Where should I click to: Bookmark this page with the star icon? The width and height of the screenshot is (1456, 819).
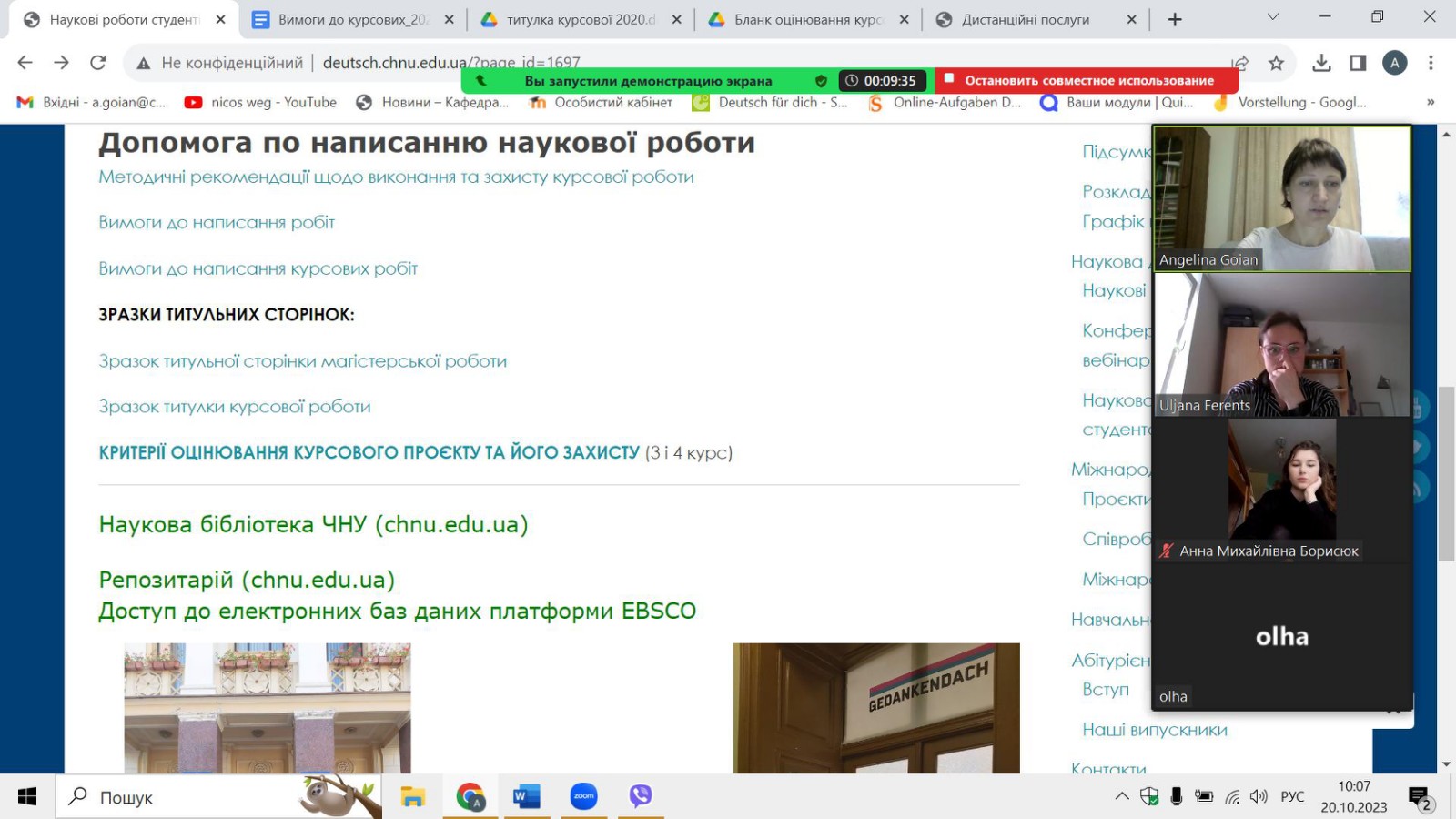pos(1276,63)
